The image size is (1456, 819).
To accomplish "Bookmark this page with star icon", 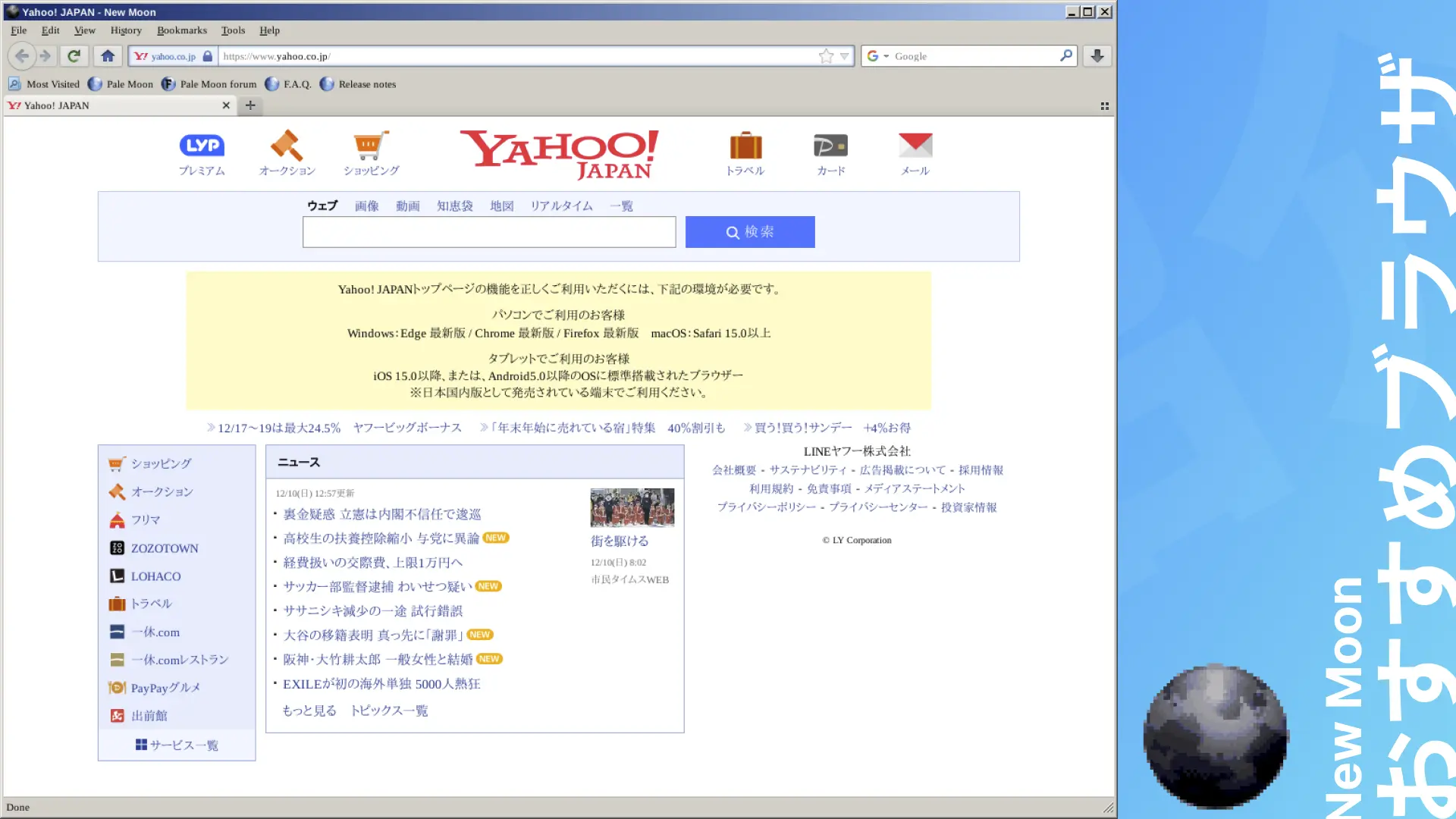I will 826,55.
